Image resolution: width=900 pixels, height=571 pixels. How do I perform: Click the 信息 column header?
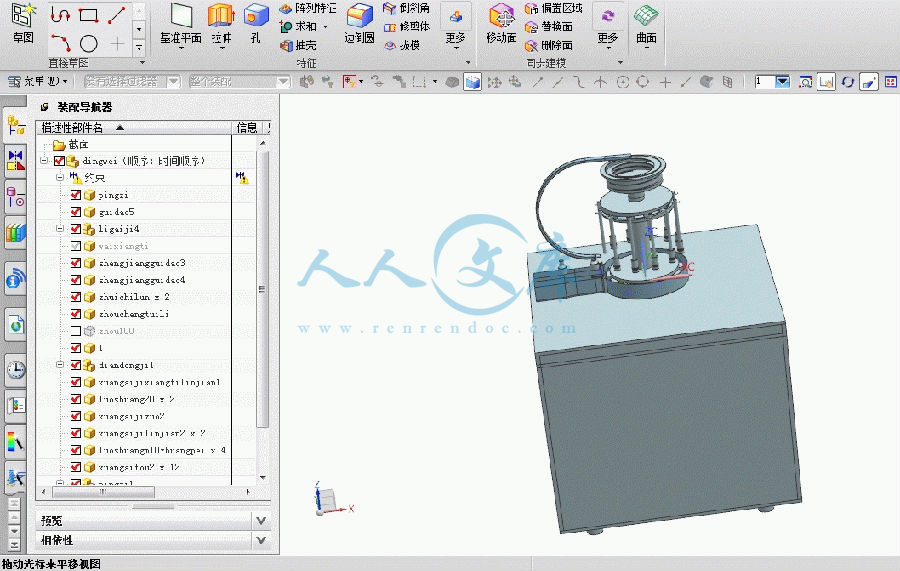tap(247, 127)
